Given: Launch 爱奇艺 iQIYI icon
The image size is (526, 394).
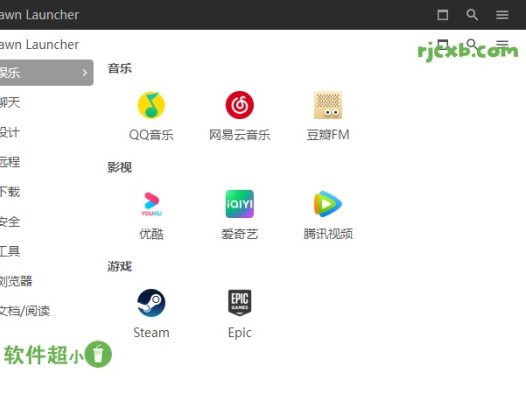Looking at the screenshot, I should [240, 204].
